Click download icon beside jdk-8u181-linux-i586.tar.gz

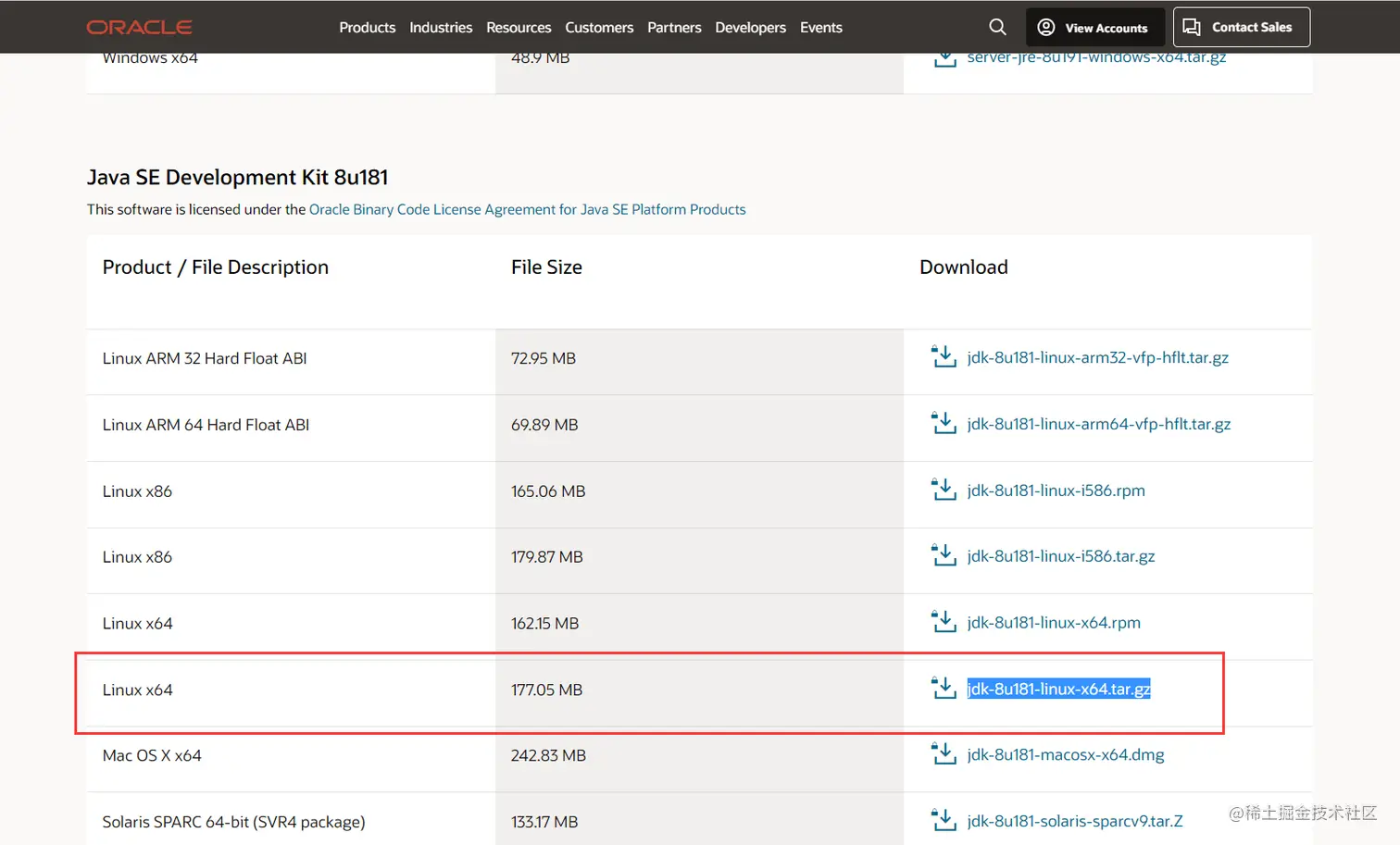click(944, 556)
